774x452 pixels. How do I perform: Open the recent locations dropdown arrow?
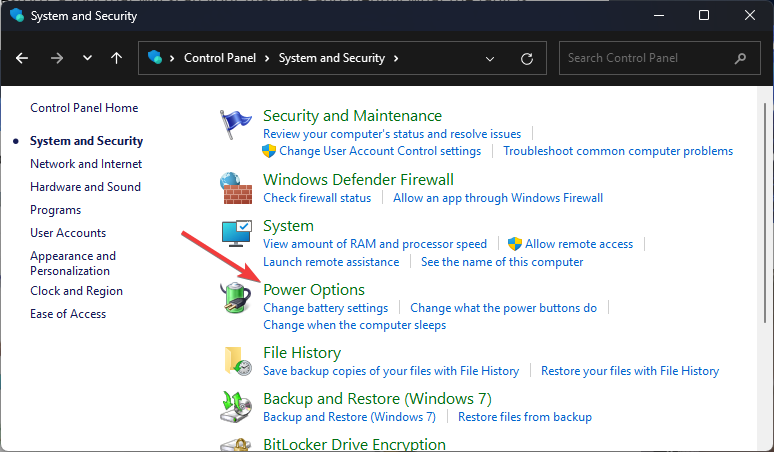(87, 58)
